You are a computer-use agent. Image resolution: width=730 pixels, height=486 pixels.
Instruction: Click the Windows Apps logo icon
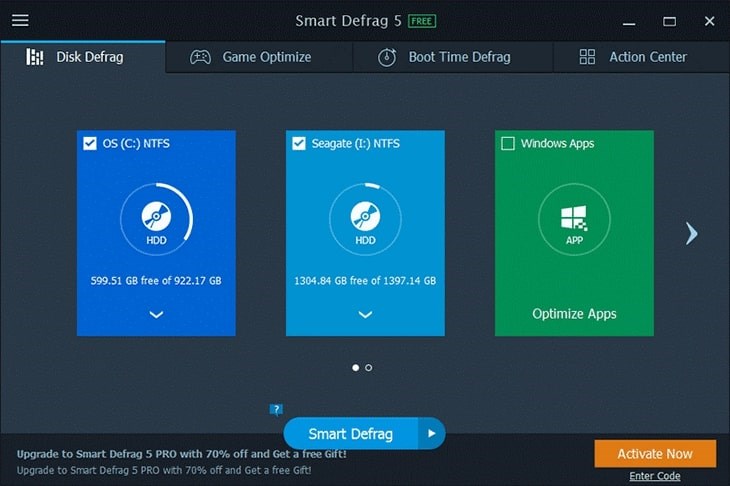click(x=574, y=217)
